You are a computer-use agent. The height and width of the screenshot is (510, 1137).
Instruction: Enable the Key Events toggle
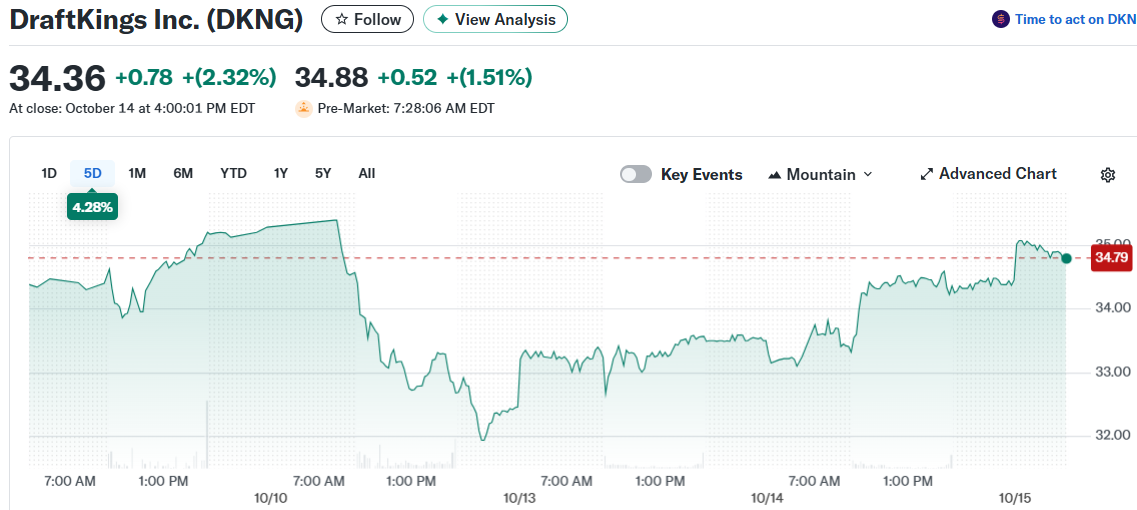coord(636,174)
